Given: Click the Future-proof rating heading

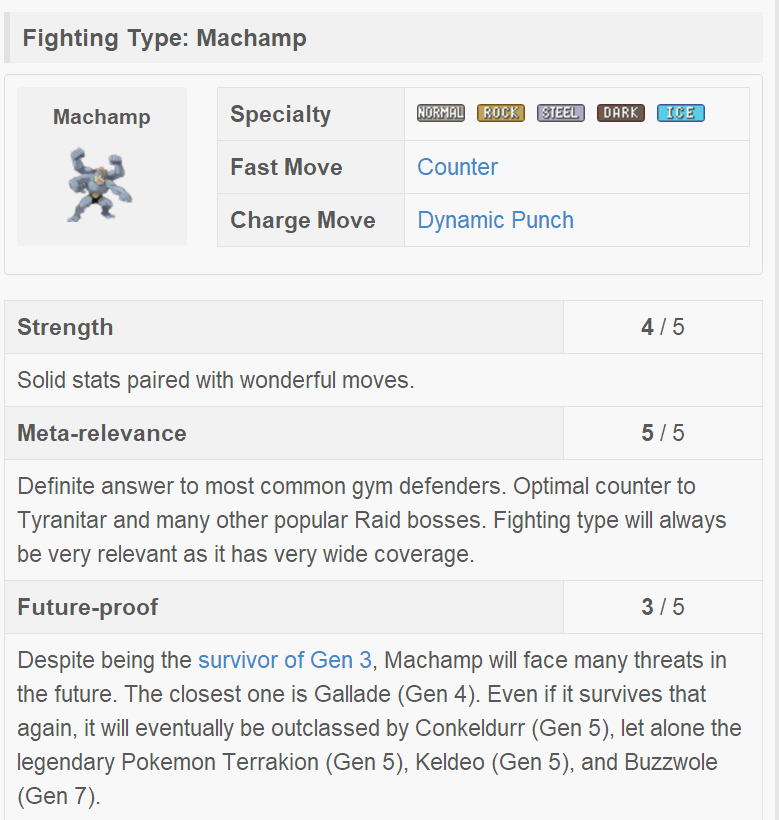Looking at the screenshot, I should pos(88,607).
